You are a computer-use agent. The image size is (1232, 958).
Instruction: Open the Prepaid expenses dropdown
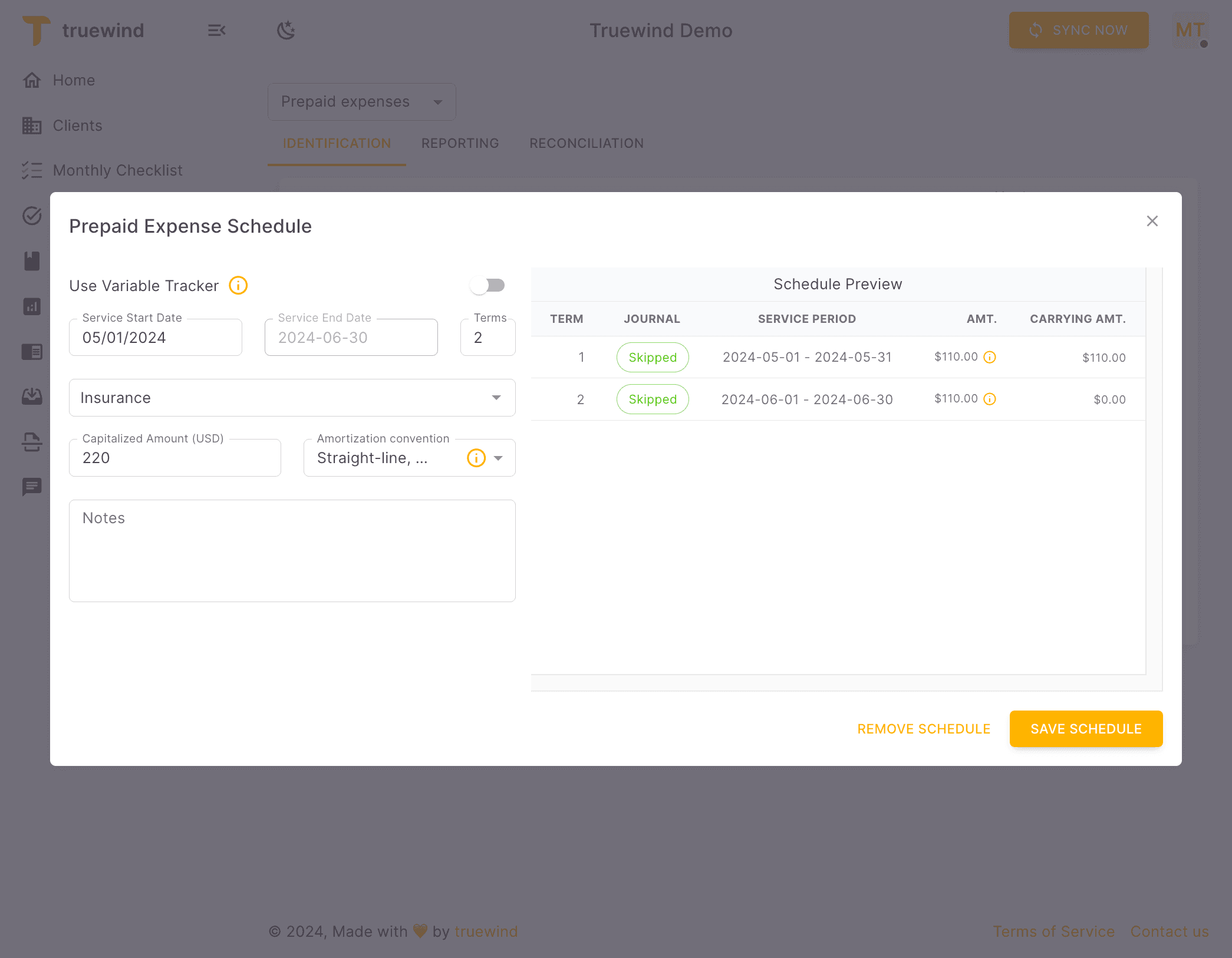361,101
